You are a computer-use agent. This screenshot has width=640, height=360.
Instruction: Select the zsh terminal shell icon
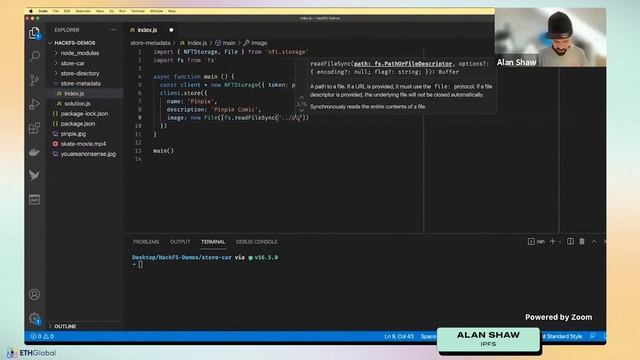click(x=536, y=242)
